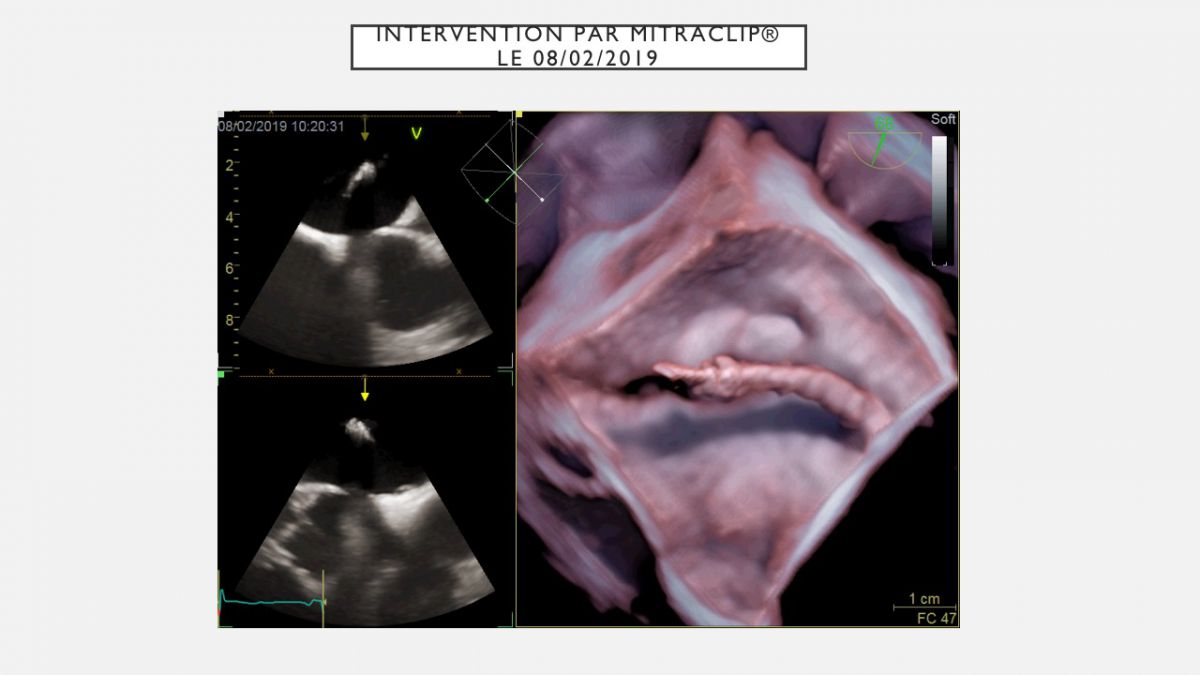Screen dimensions: 1200x675
Task: Click the "1 cm" scale label
Action: click(x=924, y=599)
